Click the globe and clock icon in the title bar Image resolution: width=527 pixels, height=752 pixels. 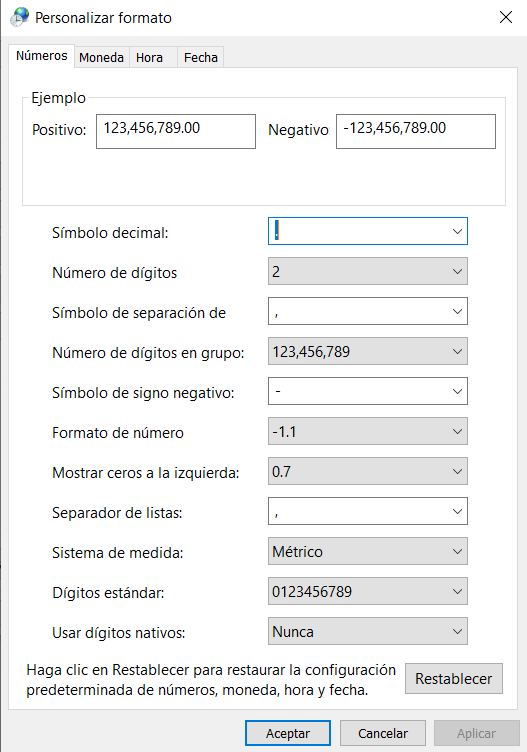pos(19,17)
